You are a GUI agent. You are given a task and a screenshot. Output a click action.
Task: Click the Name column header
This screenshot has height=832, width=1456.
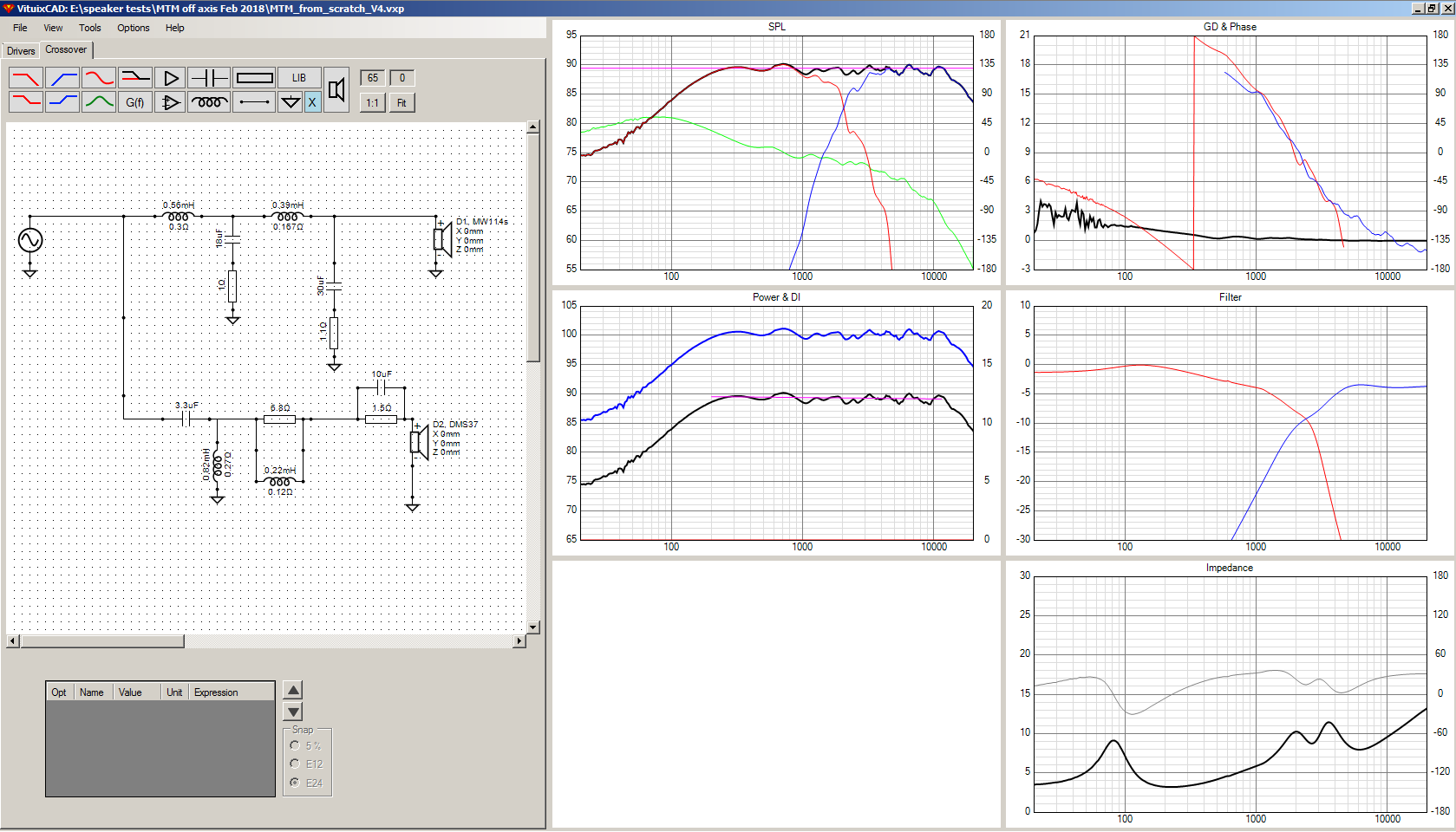(x=93, y=692)
